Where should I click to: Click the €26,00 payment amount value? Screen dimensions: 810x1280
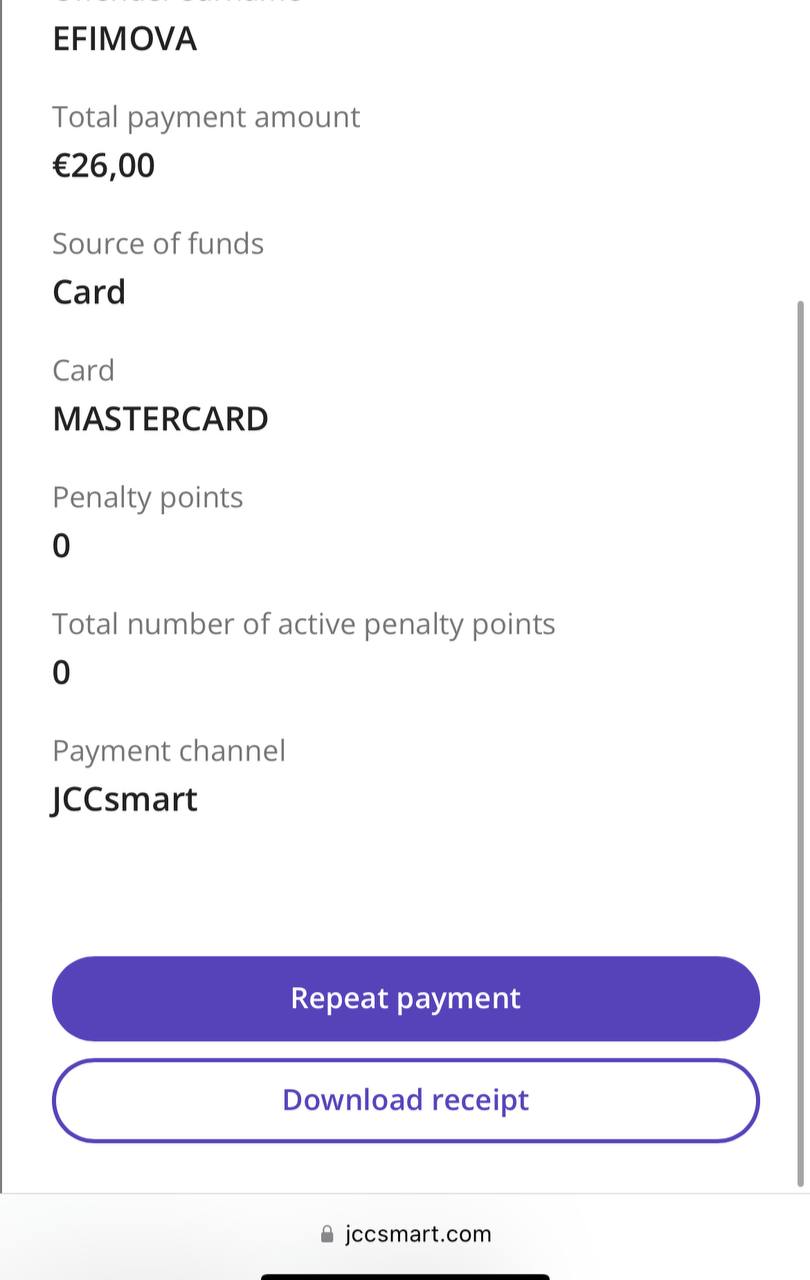pos(104,166)
